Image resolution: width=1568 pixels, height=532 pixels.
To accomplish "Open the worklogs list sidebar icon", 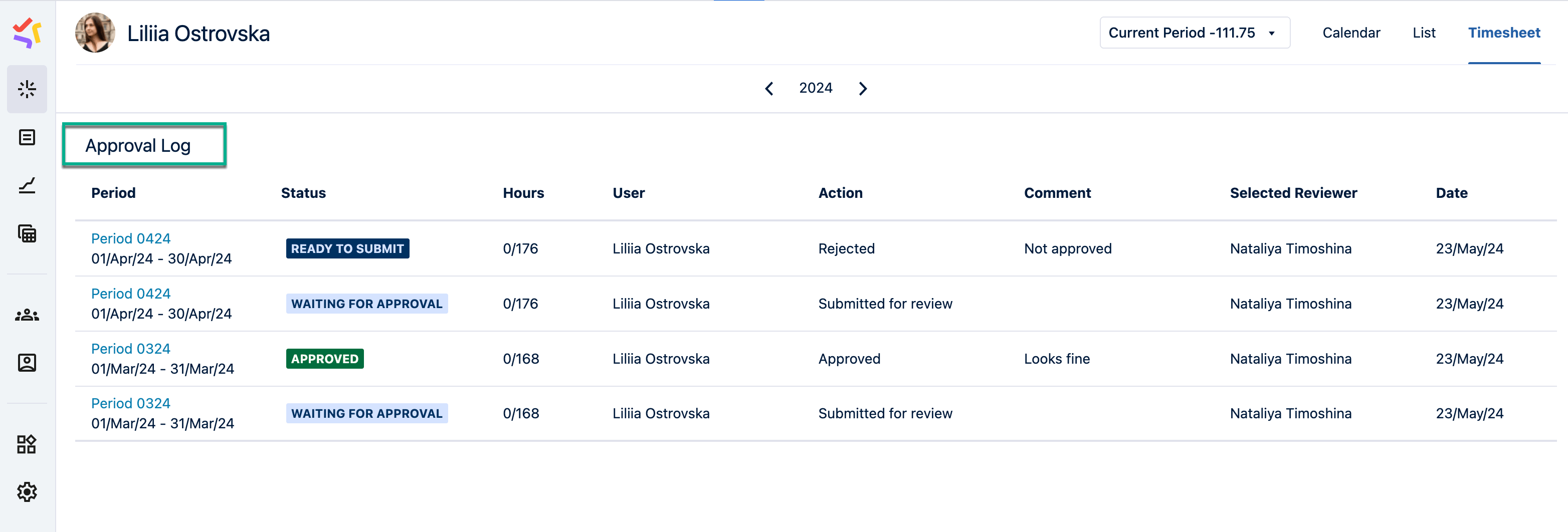I will pyautogui.click(x=27, y=137).
